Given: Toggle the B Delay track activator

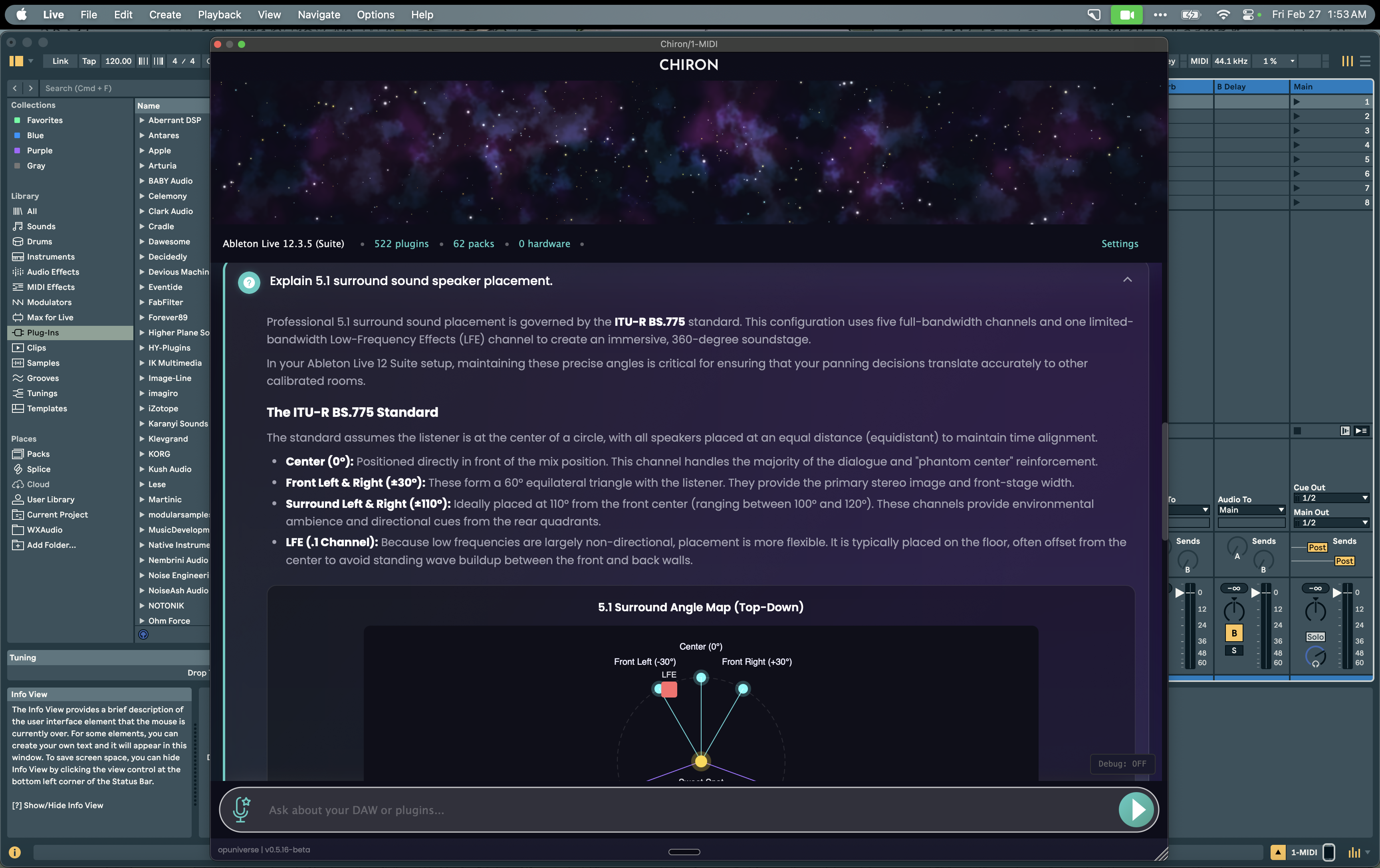Looking at the screenshot, I should click(1234, 632).
